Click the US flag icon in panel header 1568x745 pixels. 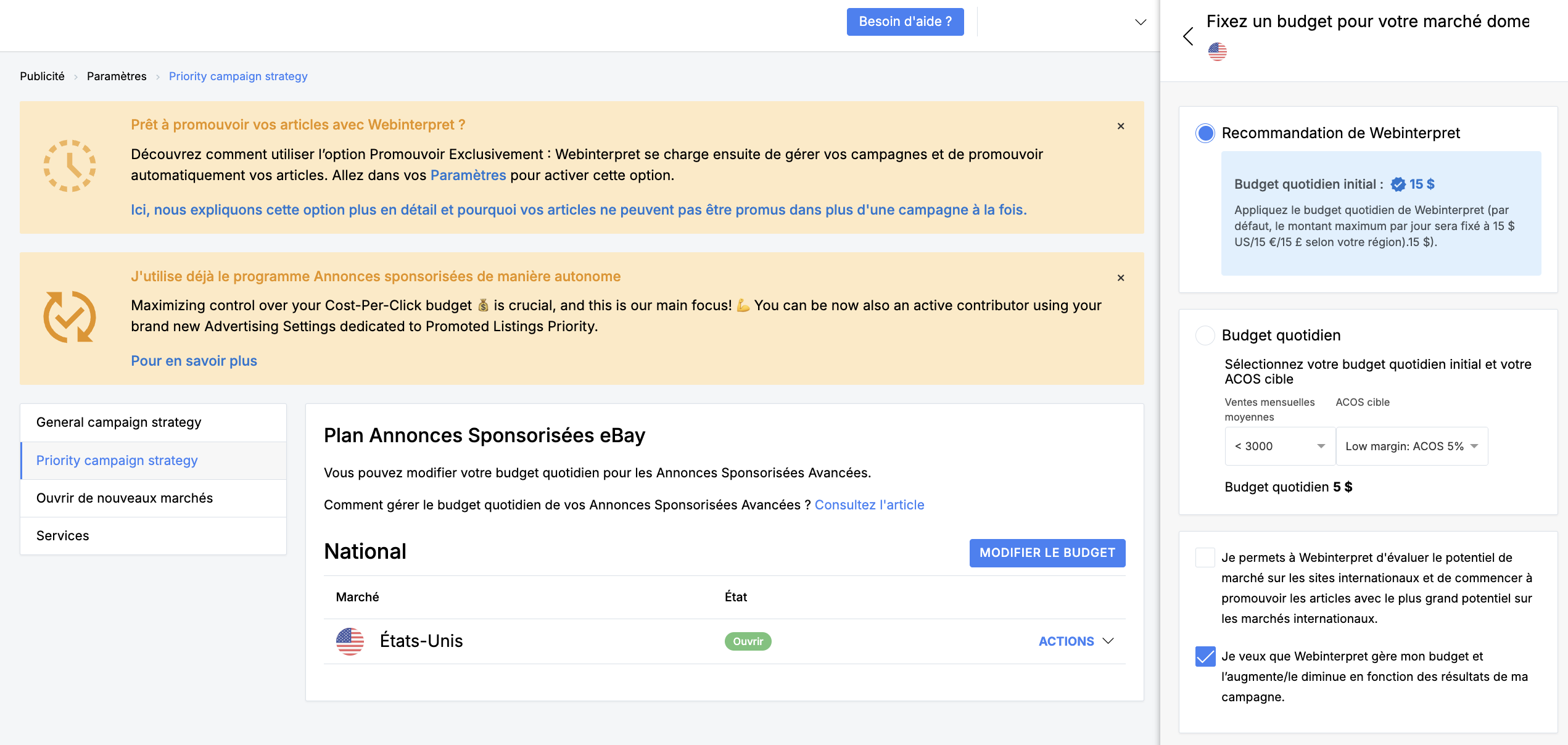(x=1217, y=52)
